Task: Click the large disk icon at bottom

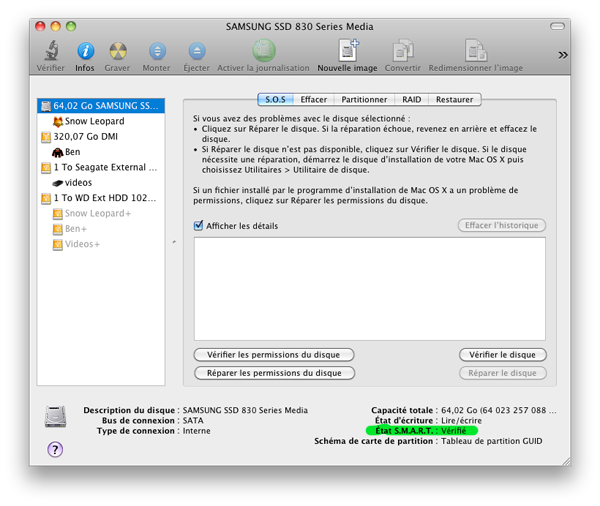Action: point(55,416)
